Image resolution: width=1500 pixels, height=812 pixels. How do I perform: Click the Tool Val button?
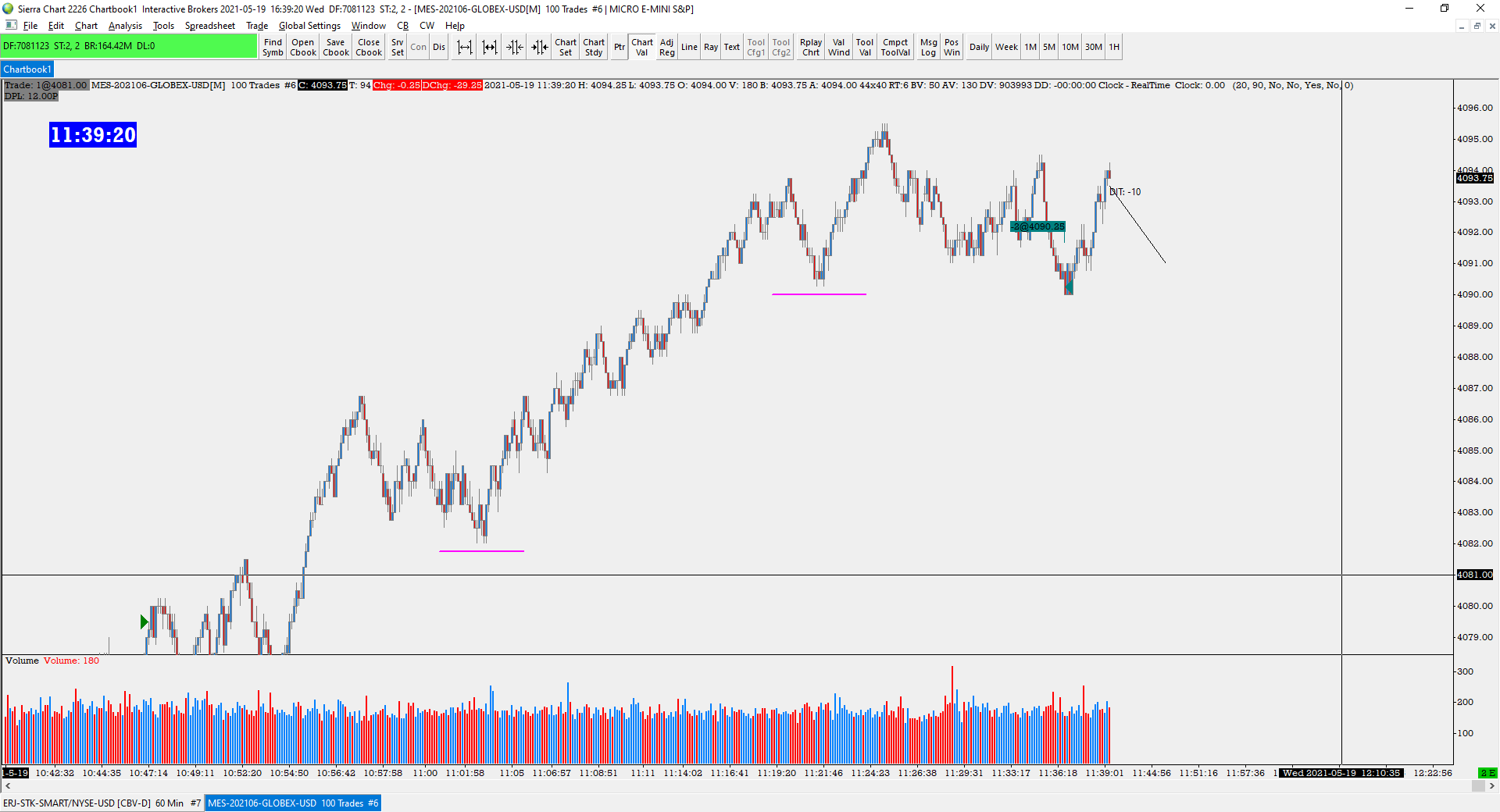(865, 47)
